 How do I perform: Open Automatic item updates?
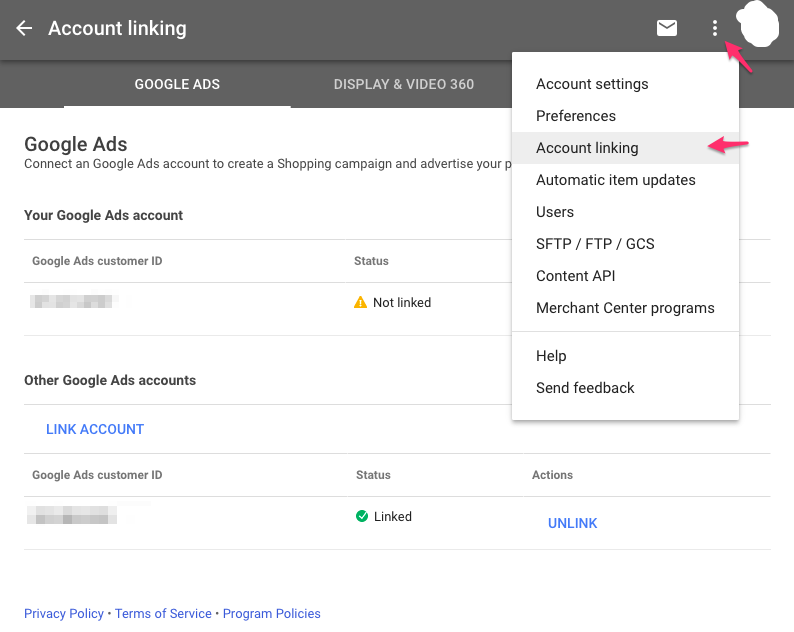click(x=616, y=180)
